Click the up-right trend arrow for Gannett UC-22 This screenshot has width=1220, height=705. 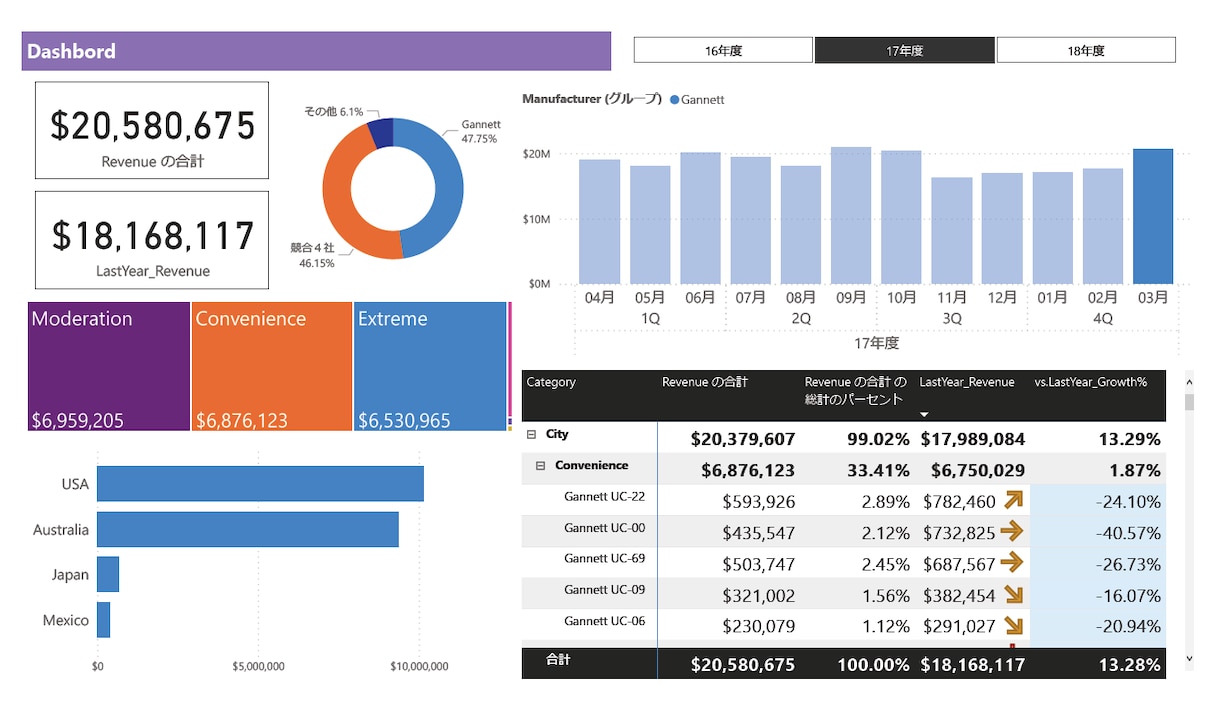[1014, 500]
